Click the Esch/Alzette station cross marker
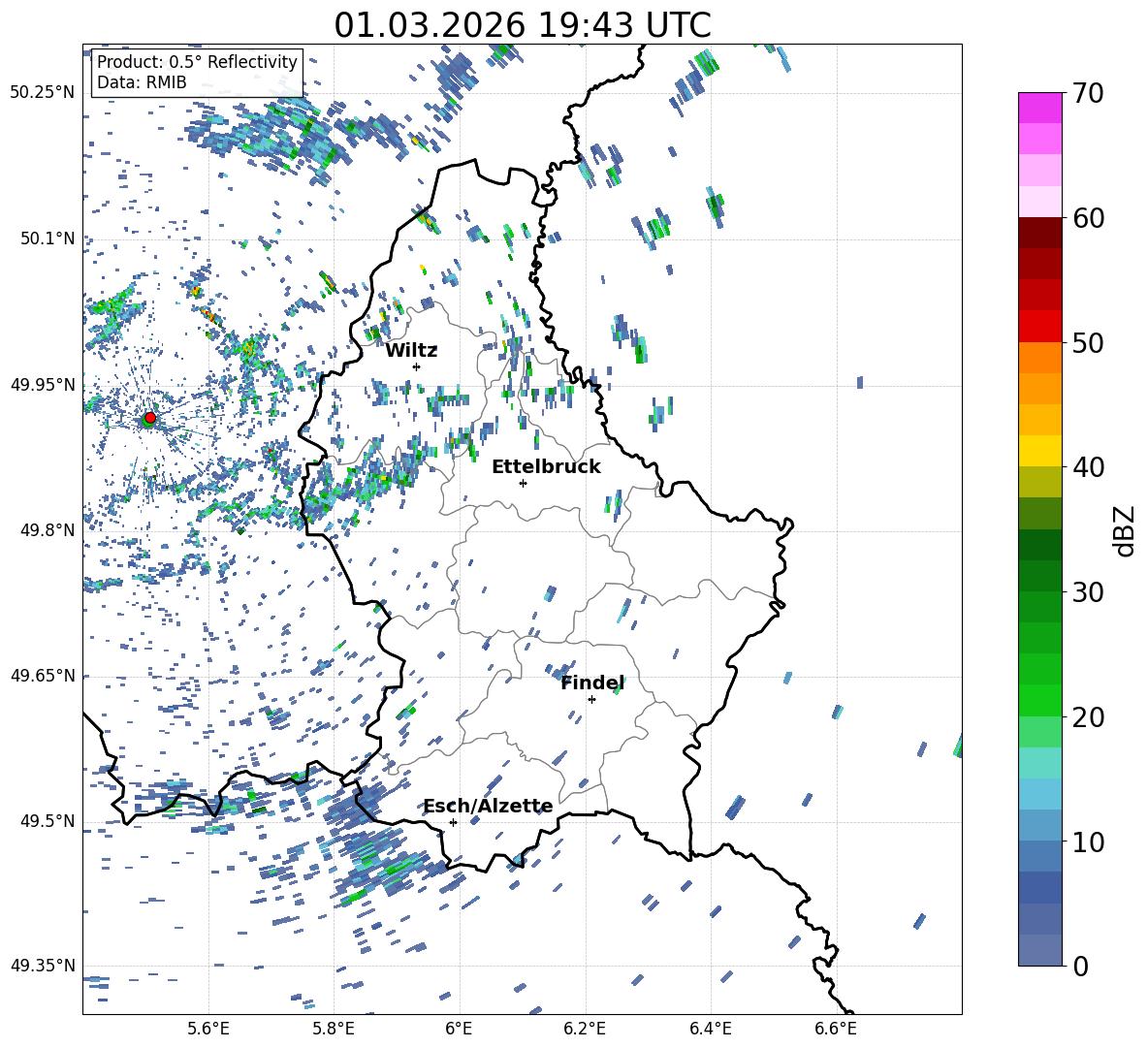Screen dimensions: 1148x1048 click(453, 822)
